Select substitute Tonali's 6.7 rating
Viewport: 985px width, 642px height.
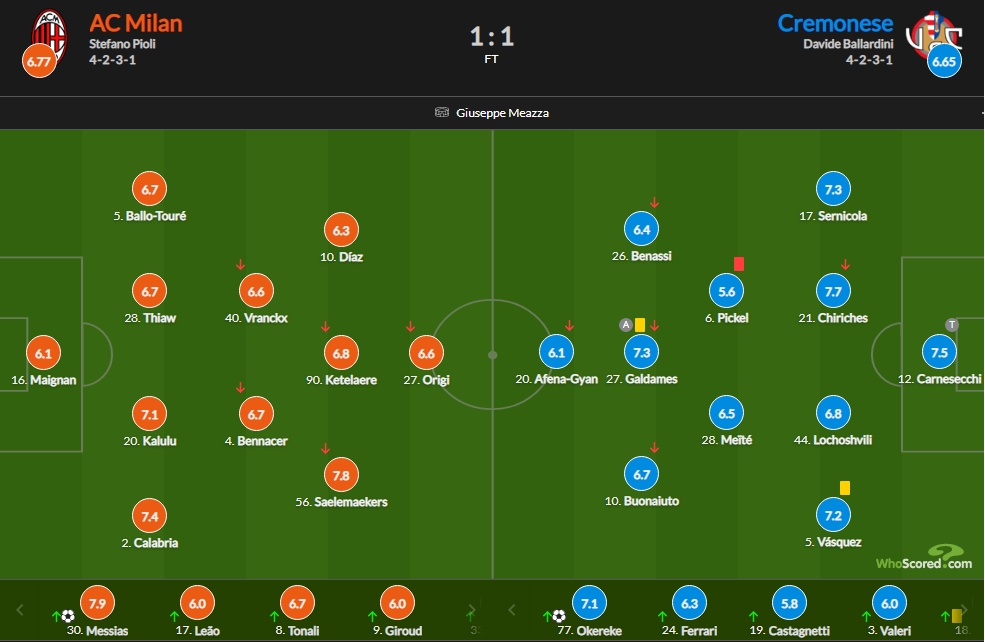tap(297, 603)
